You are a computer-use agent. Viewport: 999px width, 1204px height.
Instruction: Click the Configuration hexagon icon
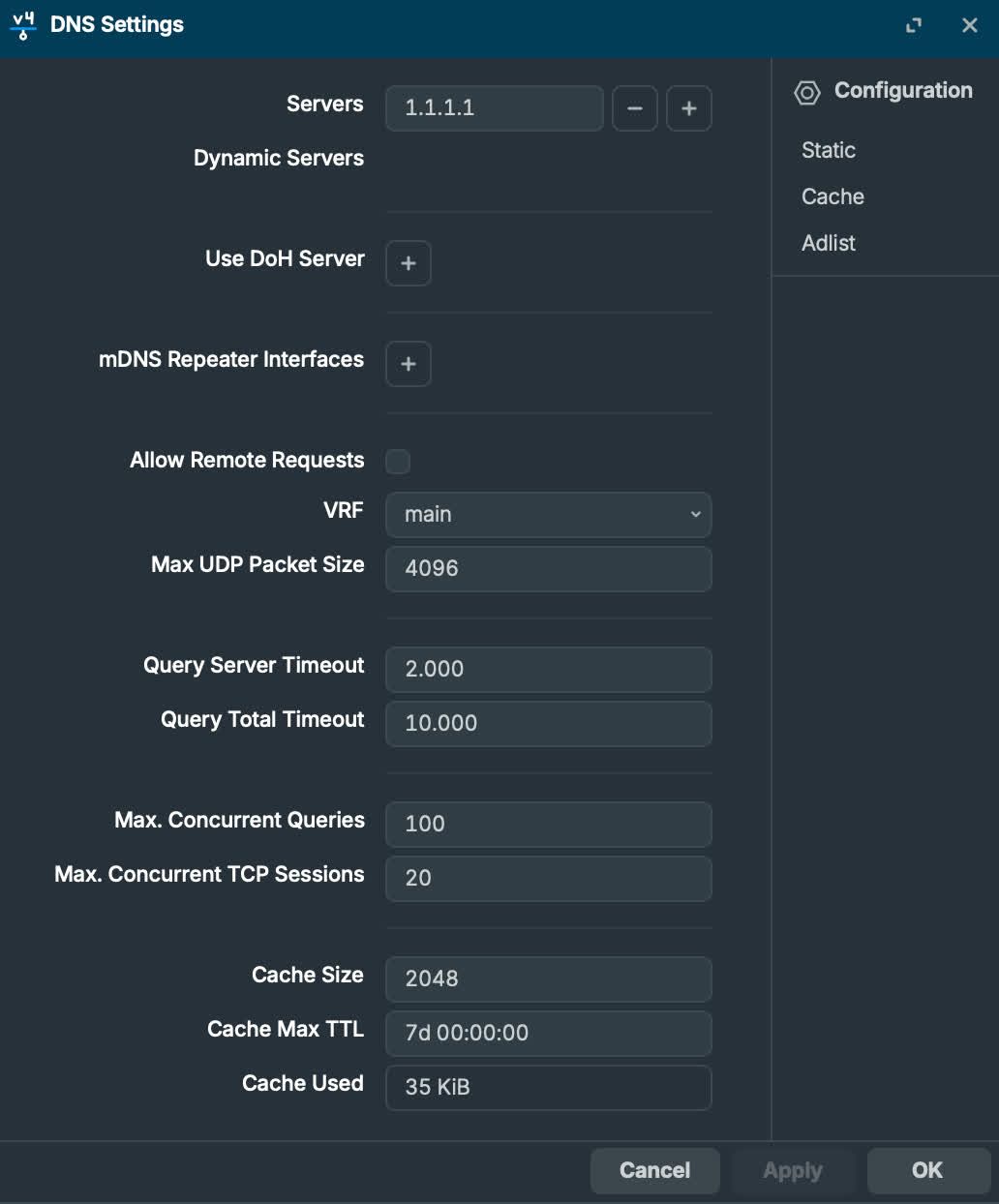pyautogui.click(x=806, y=92)
